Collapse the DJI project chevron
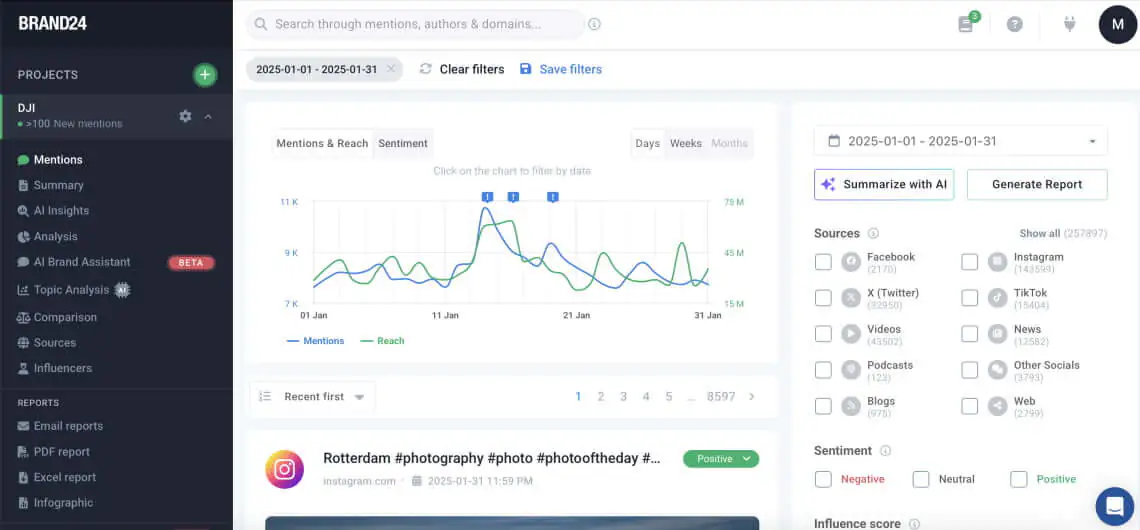 pyautogui.click(x=208, y=116)
